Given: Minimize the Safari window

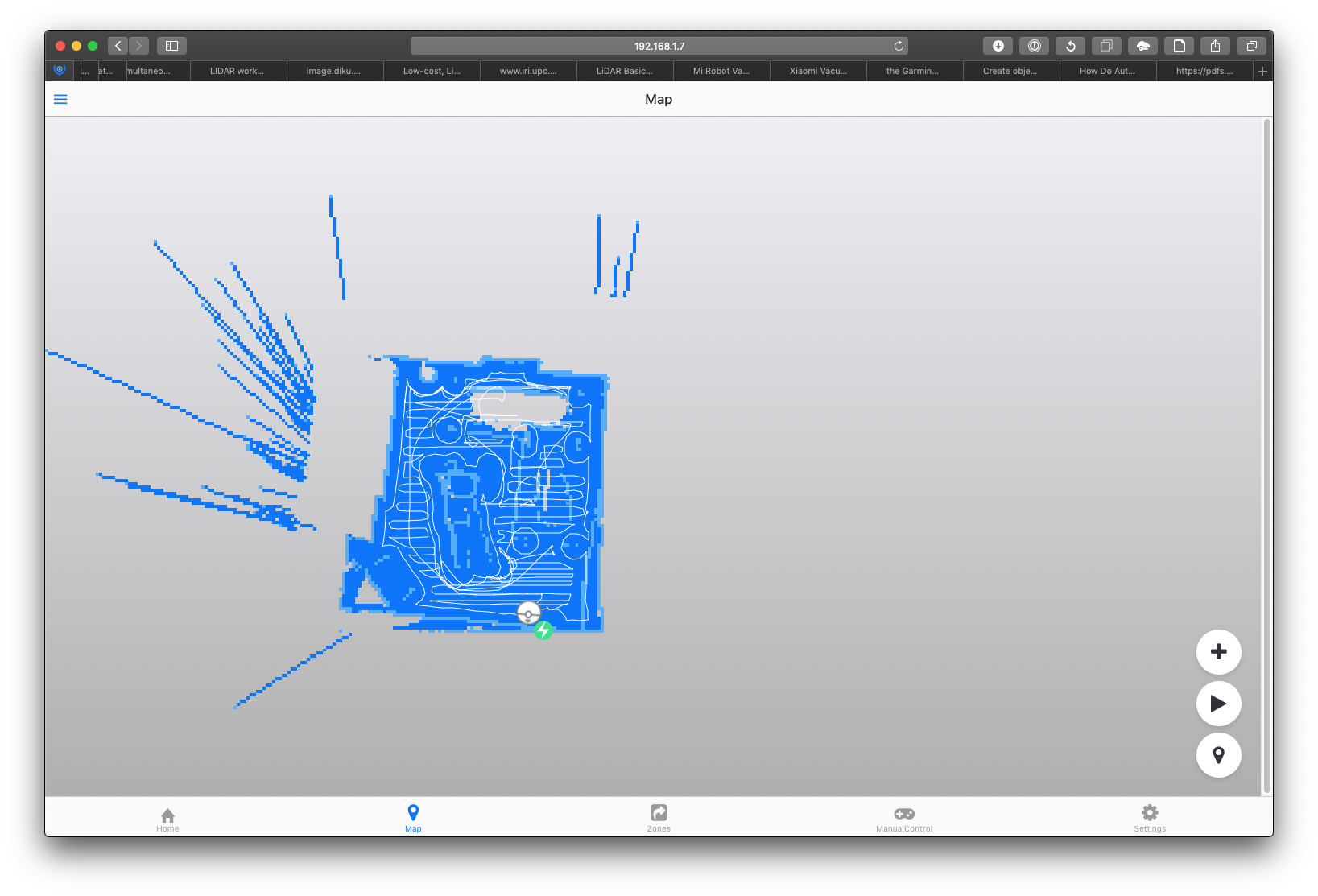Looking at the screenshot, I should 76,46.
